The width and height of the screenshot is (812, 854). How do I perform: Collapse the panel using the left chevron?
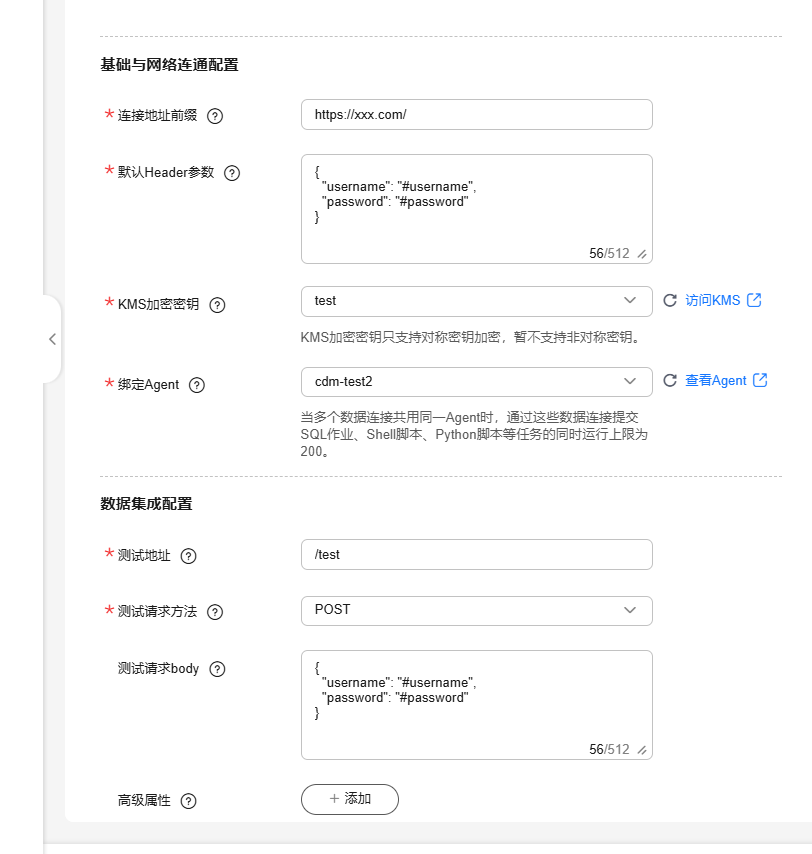click(52, 339)
